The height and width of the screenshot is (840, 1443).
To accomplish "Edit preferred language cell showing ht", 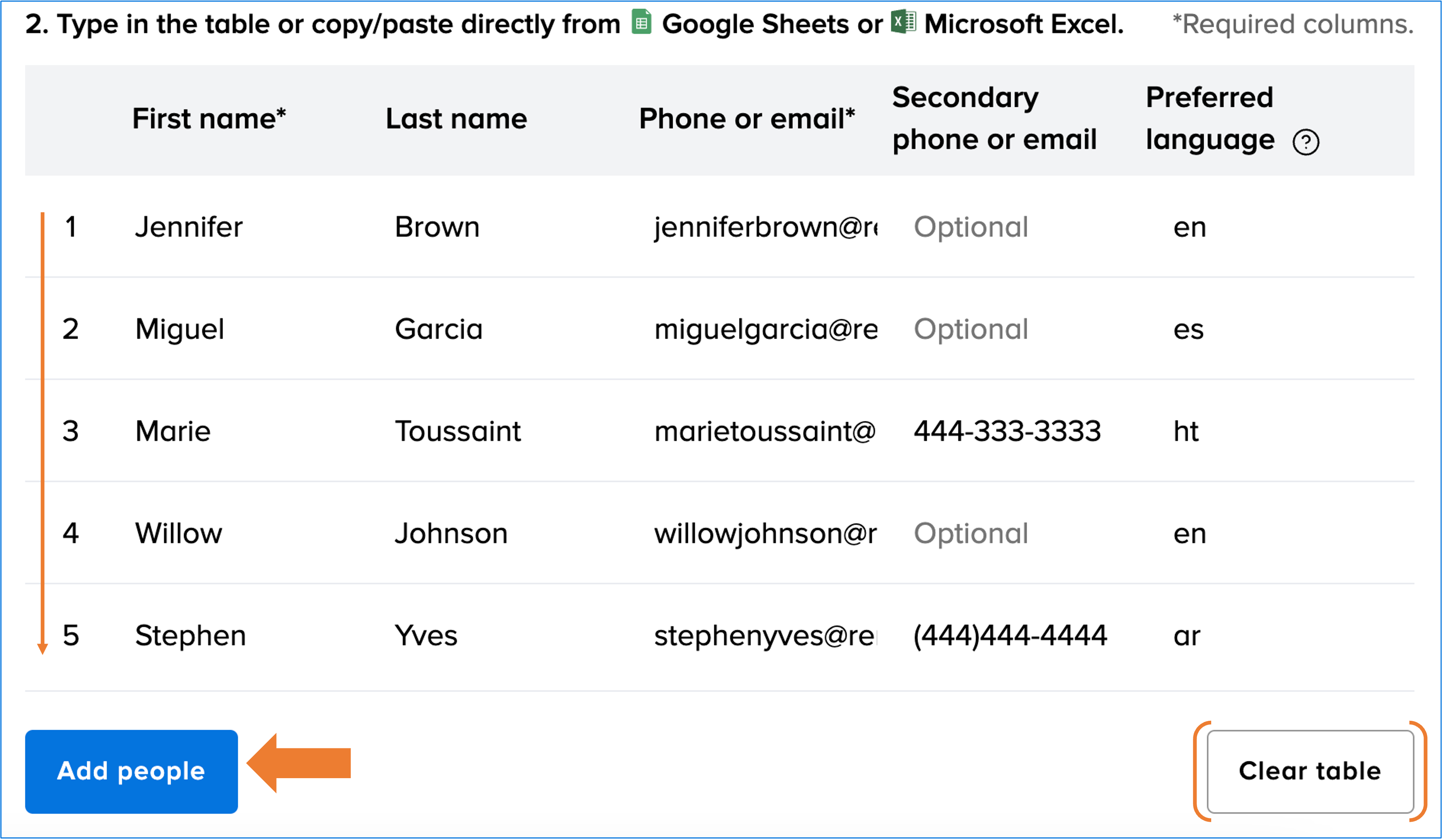I will pos(1186,431).
